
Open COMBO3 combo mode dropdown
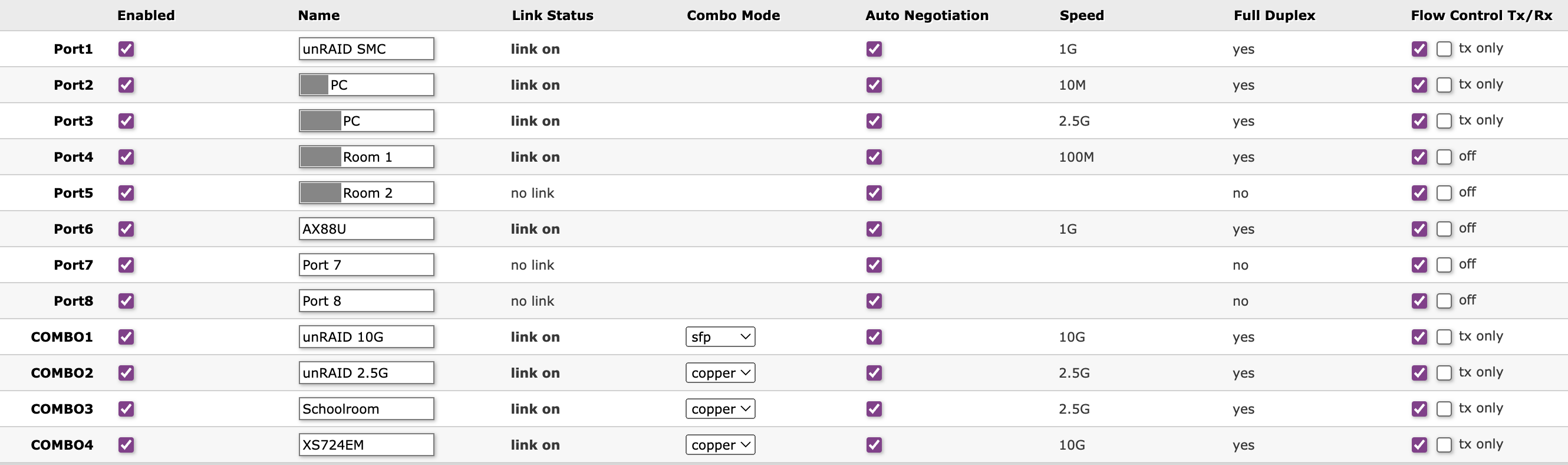(720, 408)
